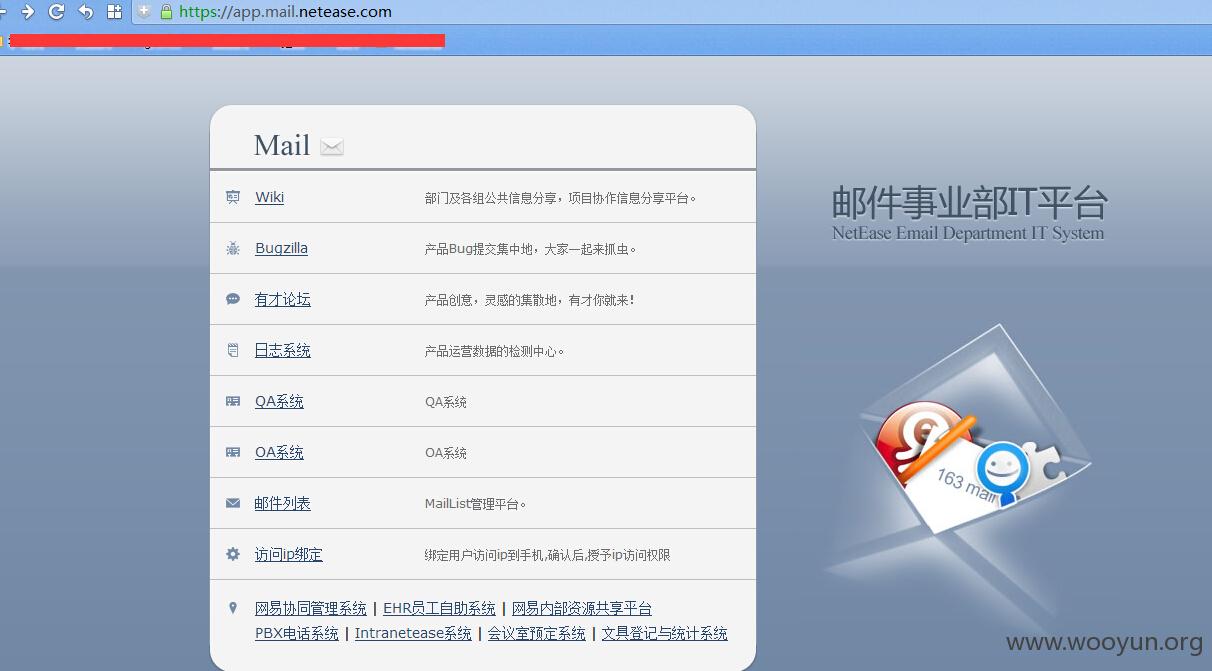The image size is (1212, 671).
Task: Click the green SSL padlock icon
Action: (x=166, y=12)
